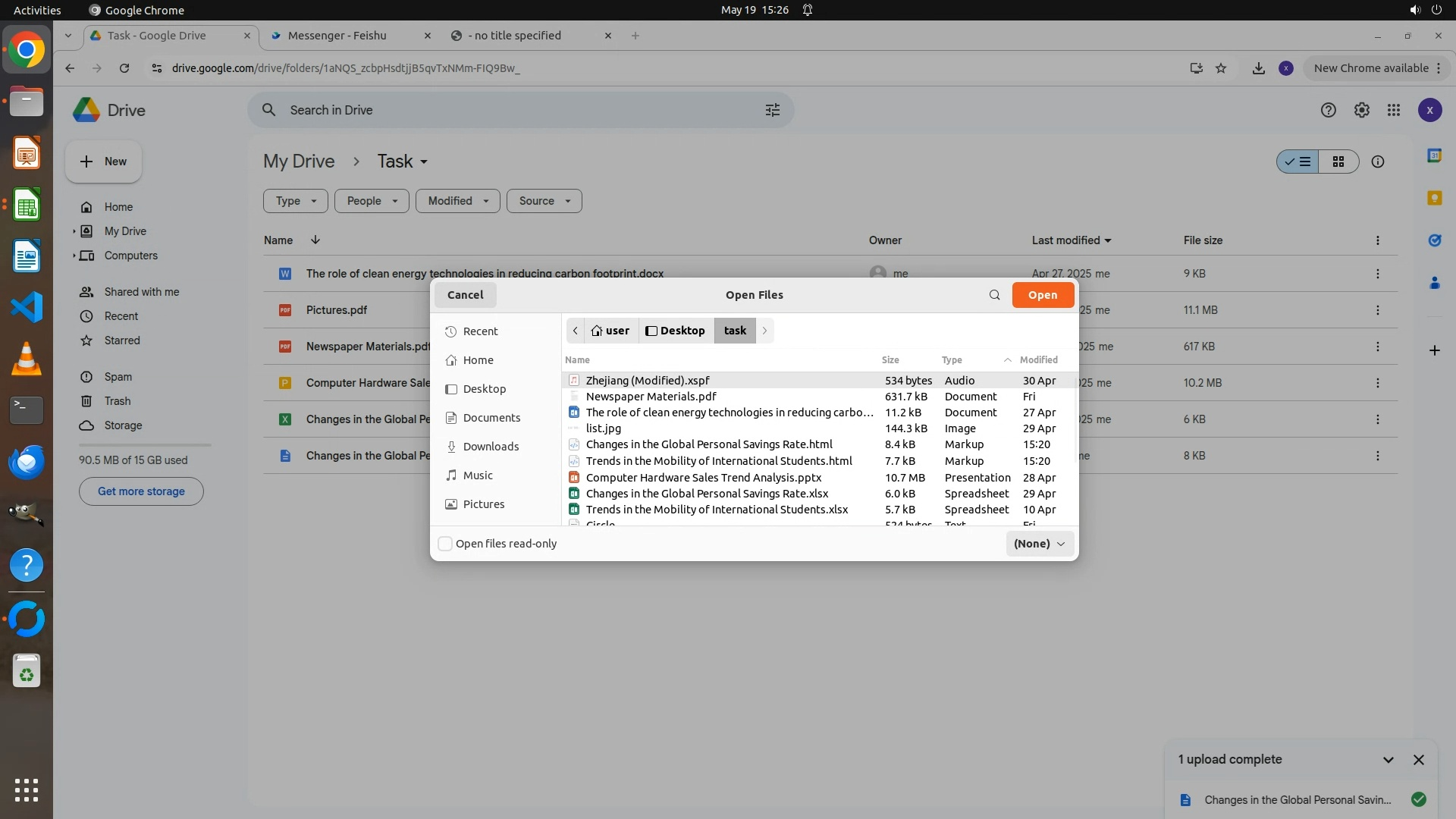Open the Drive help question mark

[1329, 110]
